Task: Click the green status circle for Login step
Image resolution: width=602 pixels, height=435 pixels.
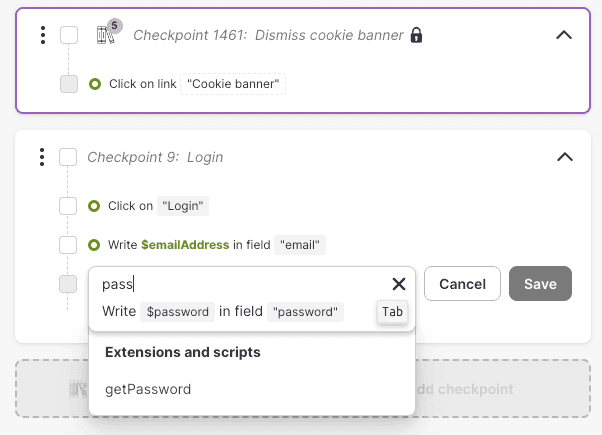Action: [x=95, y=206]
